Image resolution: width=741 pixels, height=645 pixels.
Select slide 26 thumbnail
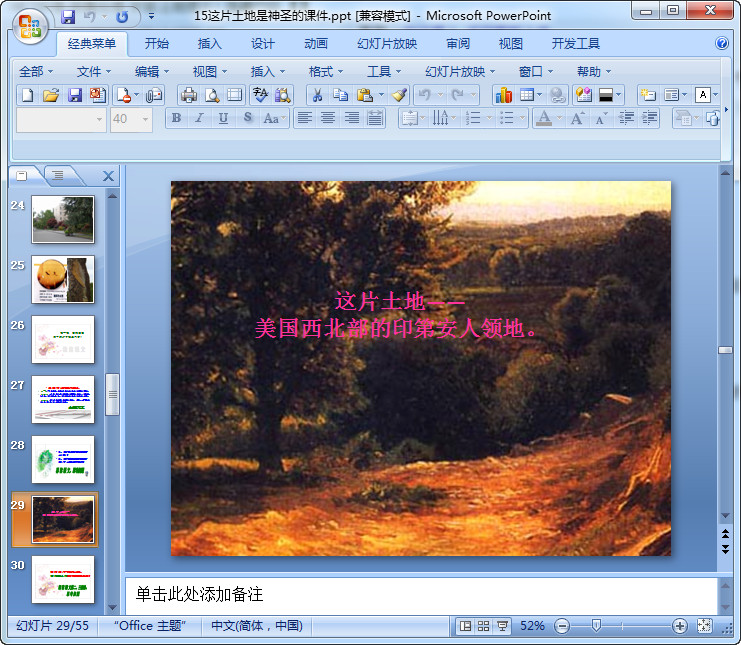[x=63, y=339]
